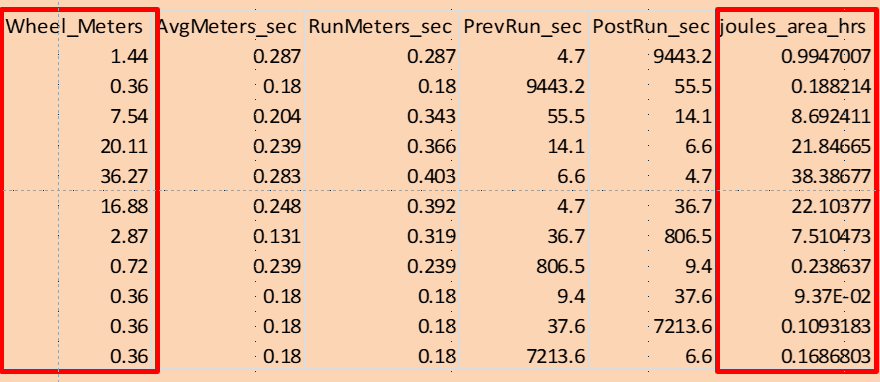This screenshot has width=880, height=382.
Task: Select the AvgMeters_sec column header
Action: coord(231,26)
